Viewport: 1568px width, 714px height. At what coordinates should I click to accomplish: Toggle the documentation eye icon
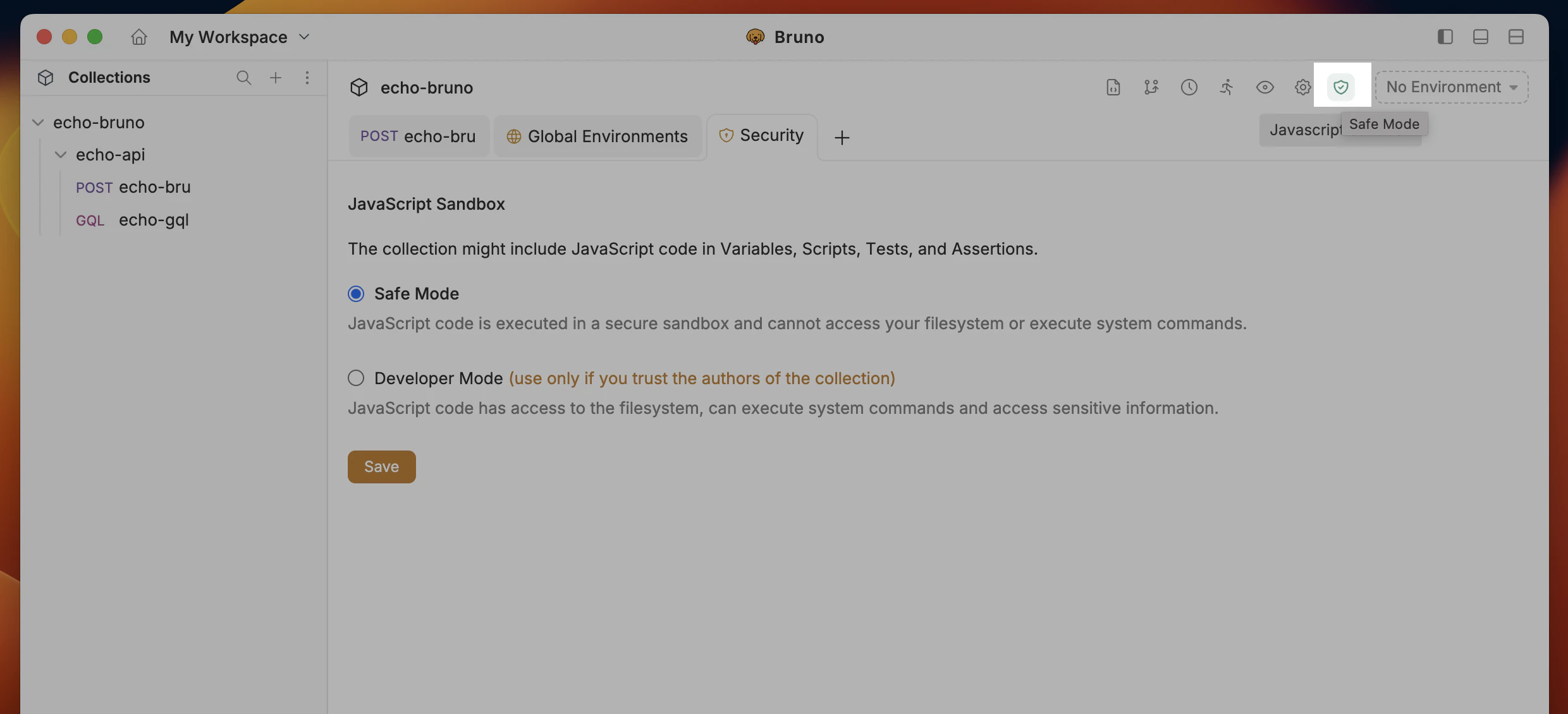point(1265,87)
